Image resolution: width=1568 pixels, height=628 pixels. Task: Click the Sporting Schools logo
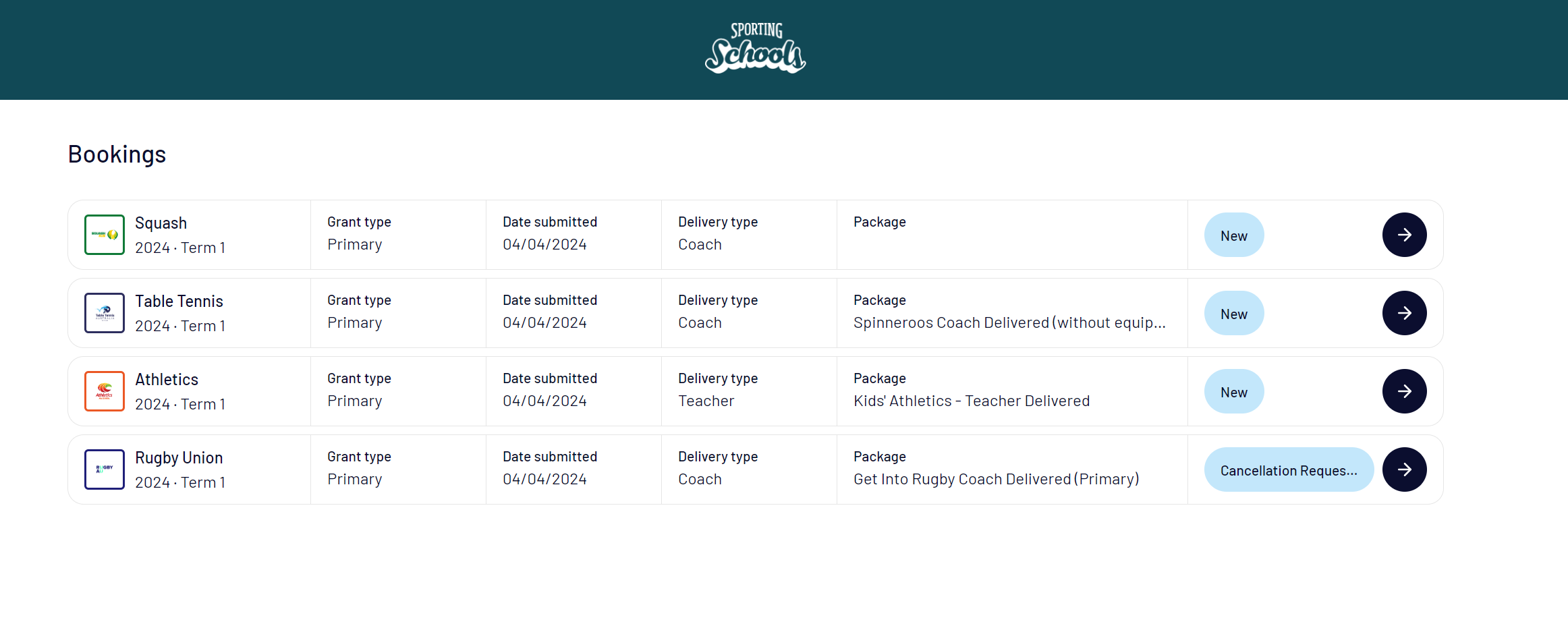click(755, 48)
